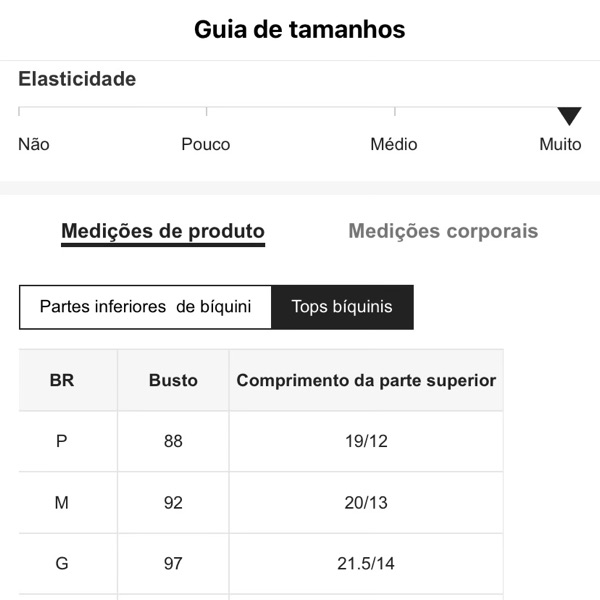
Task: Open the Medições corporais tab
Action: coord(443,232)
